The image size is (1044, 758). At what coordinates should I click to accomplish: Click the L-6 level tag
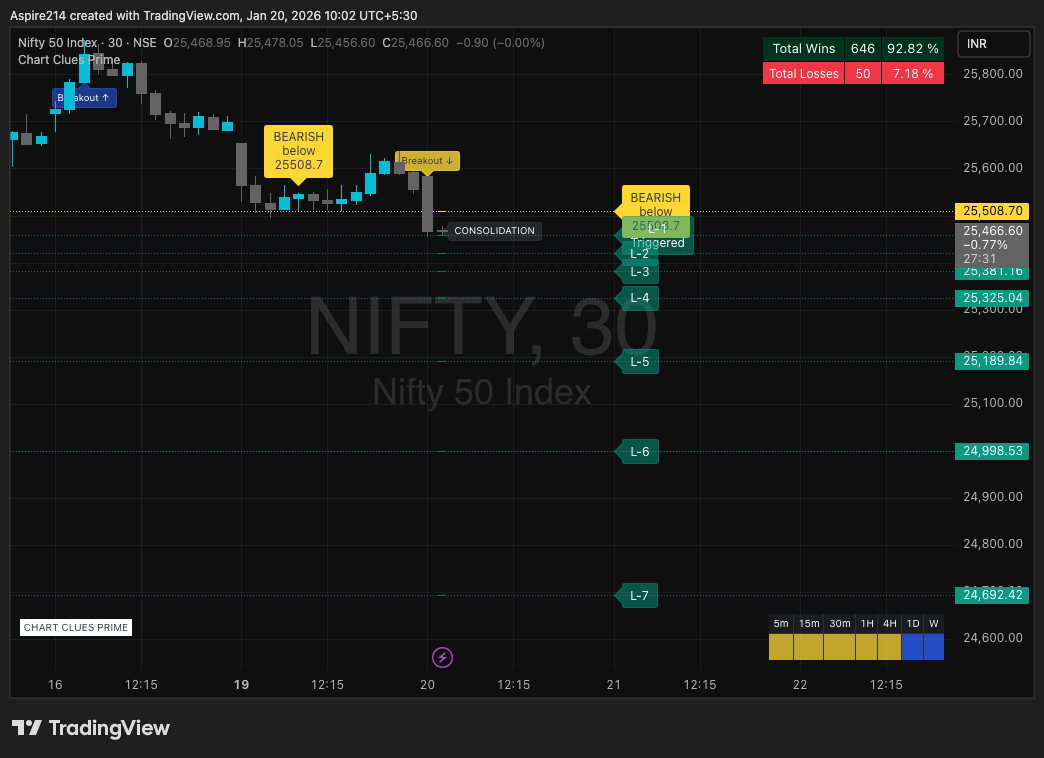pos(639,452)
